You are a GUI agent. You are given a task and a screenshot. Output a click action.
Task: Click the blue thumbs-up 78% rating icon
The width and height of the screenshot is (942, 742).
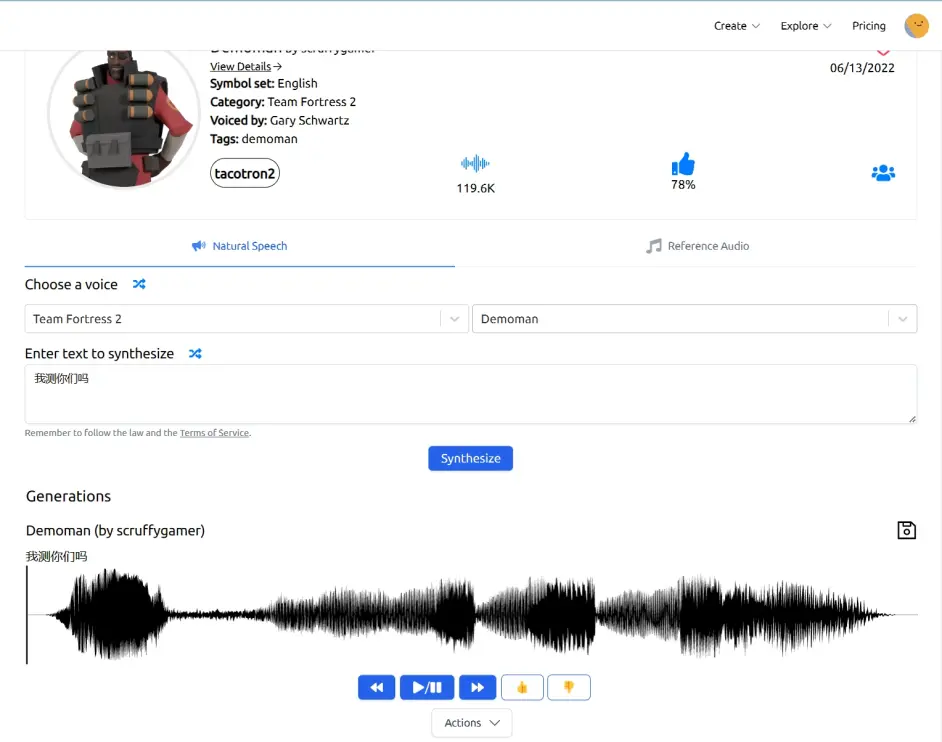coord(683,165)
